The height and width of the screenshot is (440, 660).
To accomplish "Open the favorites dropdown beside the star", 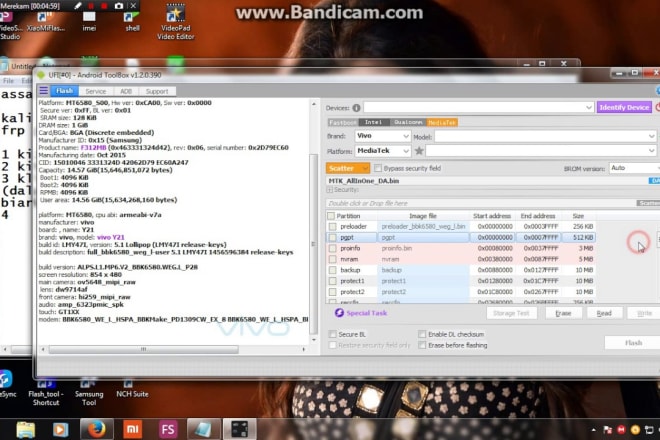I will tap(541, 151).
